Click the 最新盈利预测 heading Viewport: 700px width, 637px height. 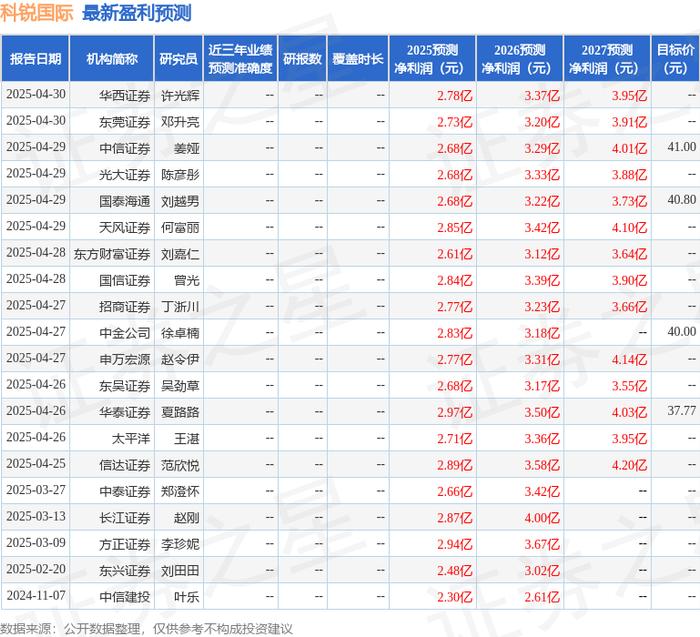[137, 13]
